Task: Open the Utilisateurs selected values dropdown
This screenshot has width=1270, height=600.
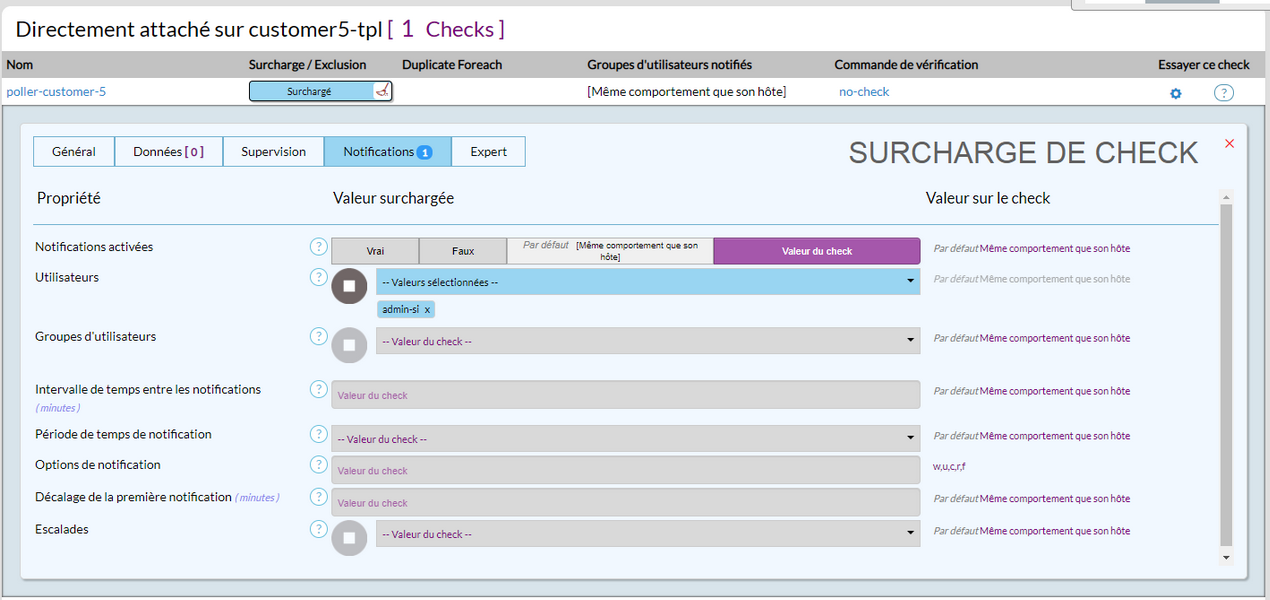Action: 647,282
